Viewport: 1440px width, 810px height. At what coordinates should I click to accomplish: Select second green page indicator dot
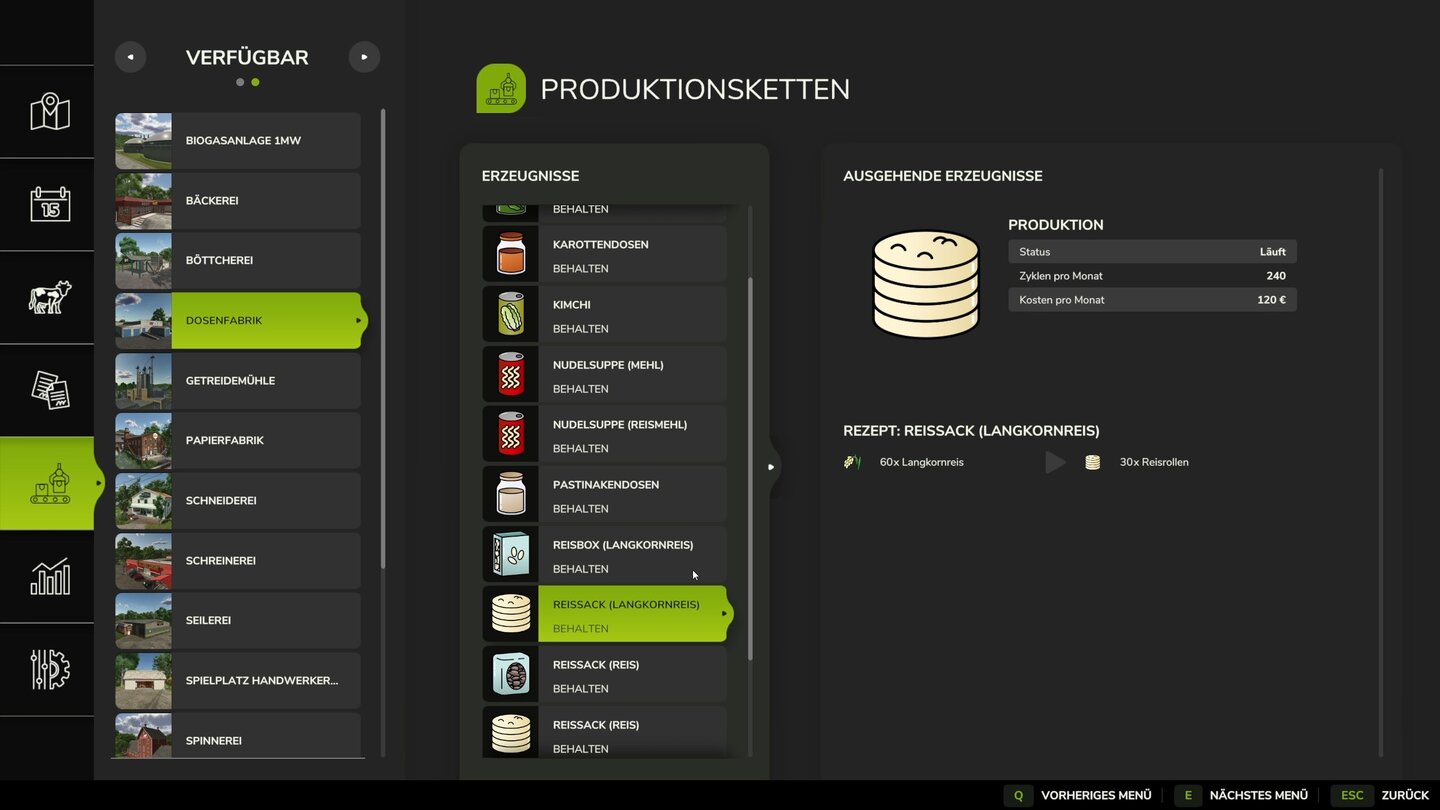tap(255, 82)
